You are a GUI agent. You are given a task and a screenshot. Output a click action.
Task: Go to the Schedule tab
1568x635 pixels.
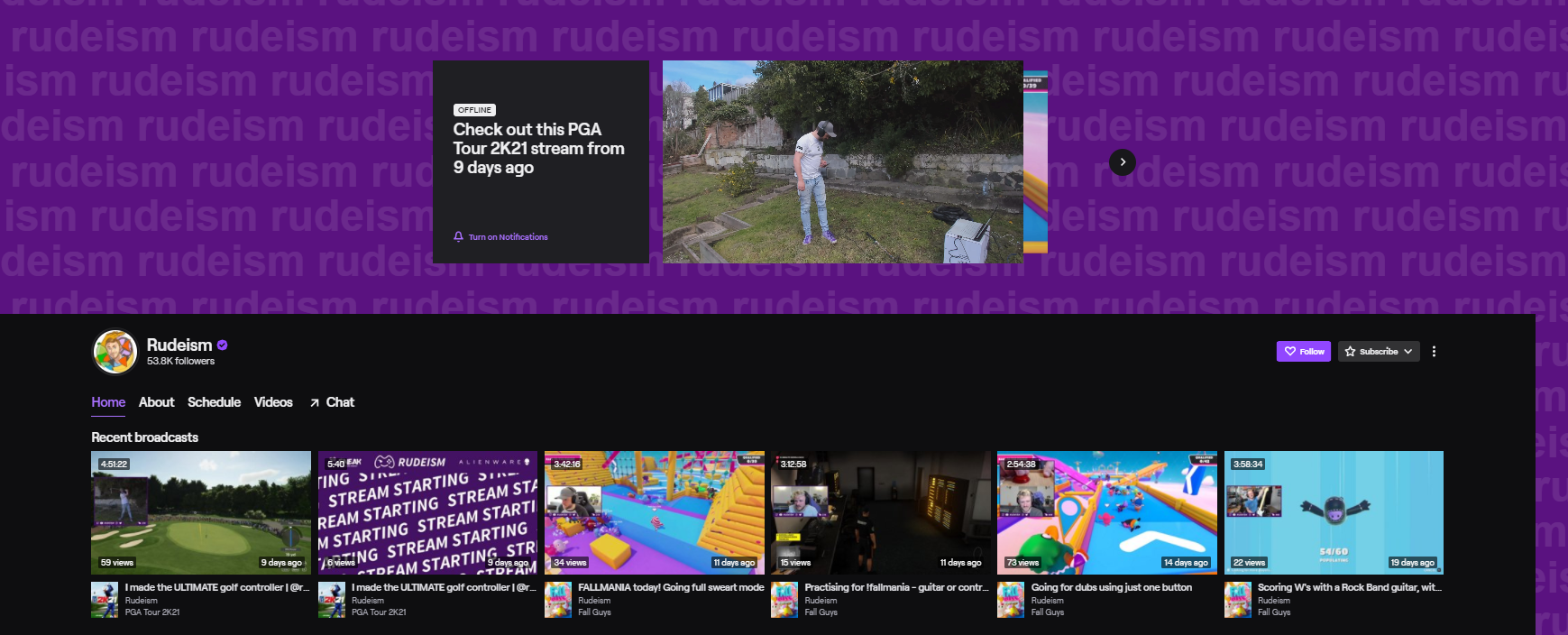[214, 402]
